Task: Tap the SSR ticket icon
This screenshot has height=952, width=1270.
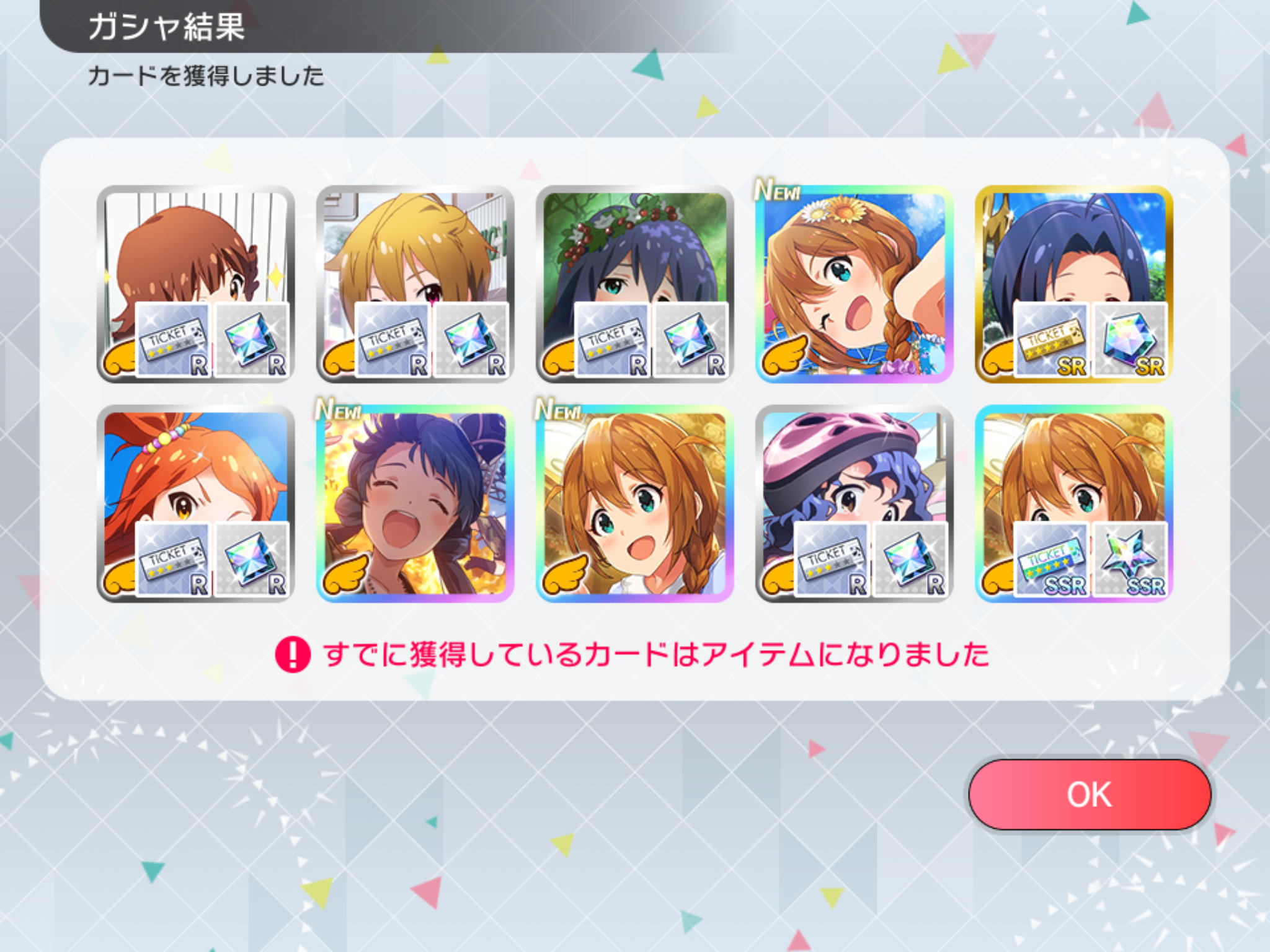Action: pyautogui.click(x=1052, y=559)
